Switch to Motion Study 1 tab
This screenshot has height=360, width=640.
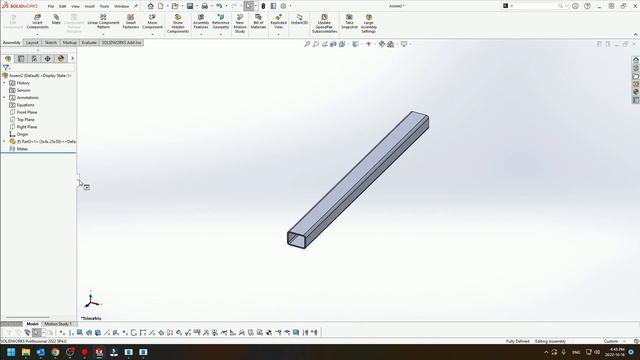coord(58,324)
